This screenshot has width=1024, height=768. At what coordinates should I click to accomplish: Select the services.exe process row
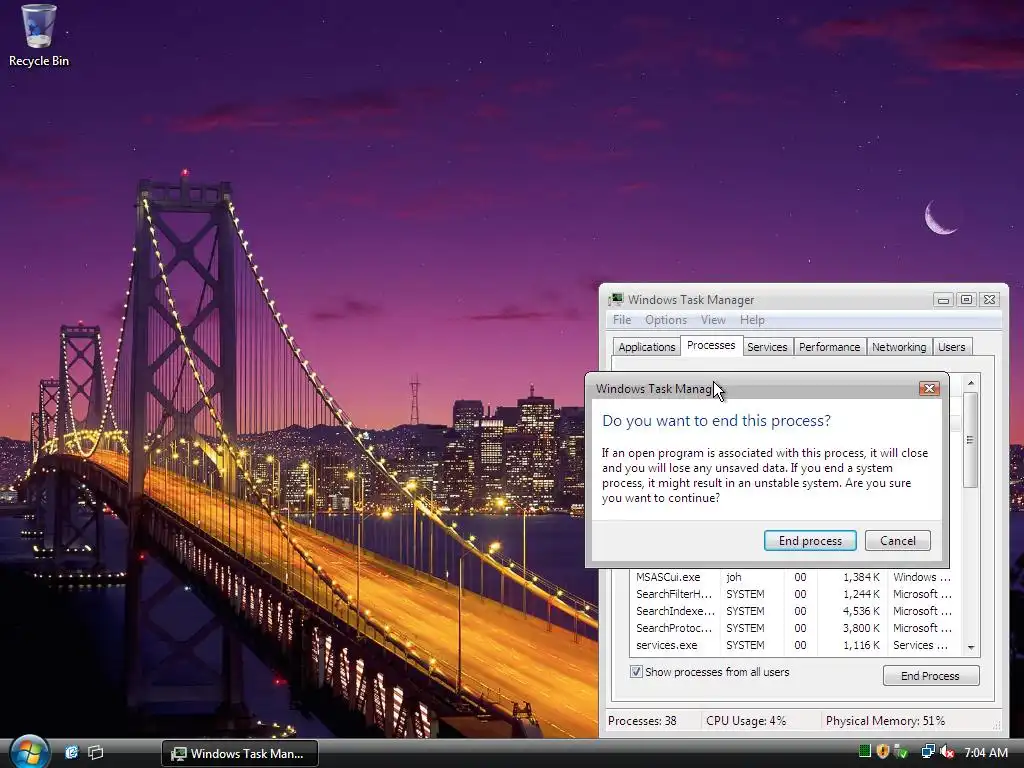tap(793, 645)
